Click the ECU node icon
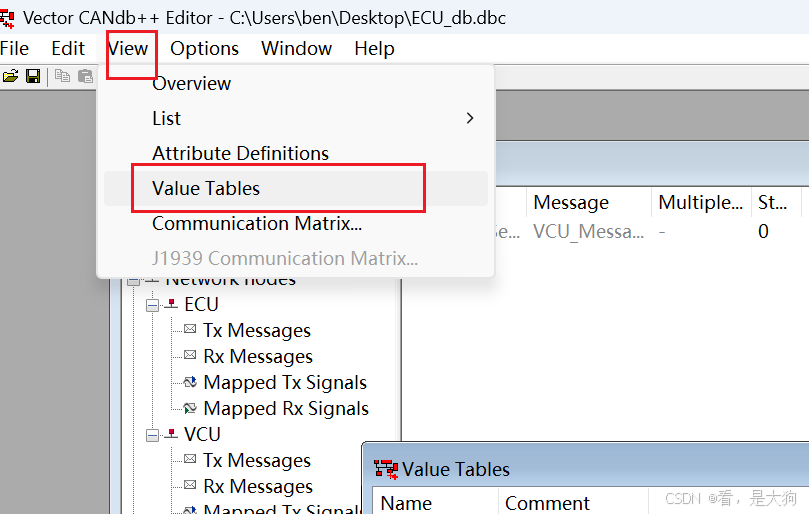809x514 pixels. pos(171,304)
